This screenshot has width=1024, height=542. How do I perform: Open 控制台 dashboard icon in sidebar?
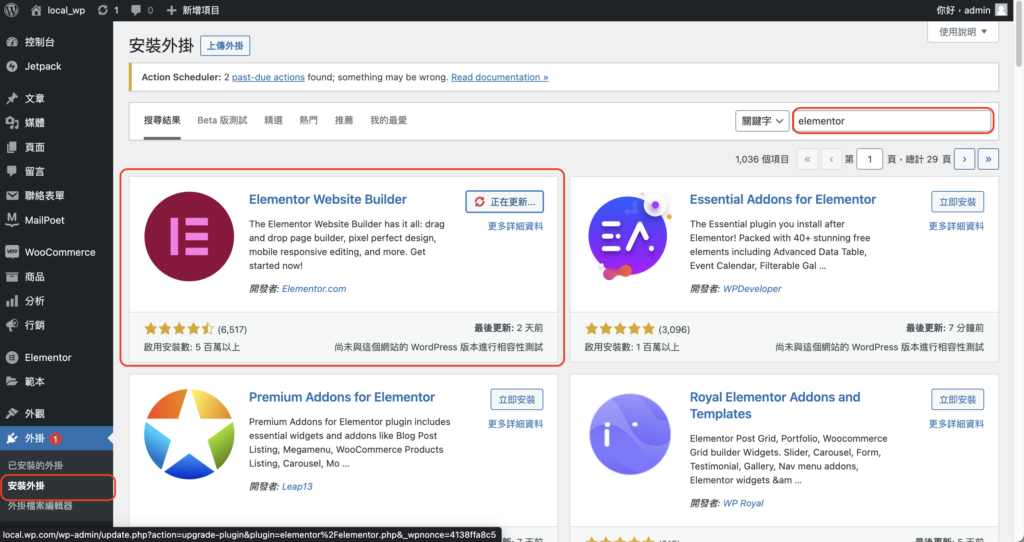coord(12,42)
